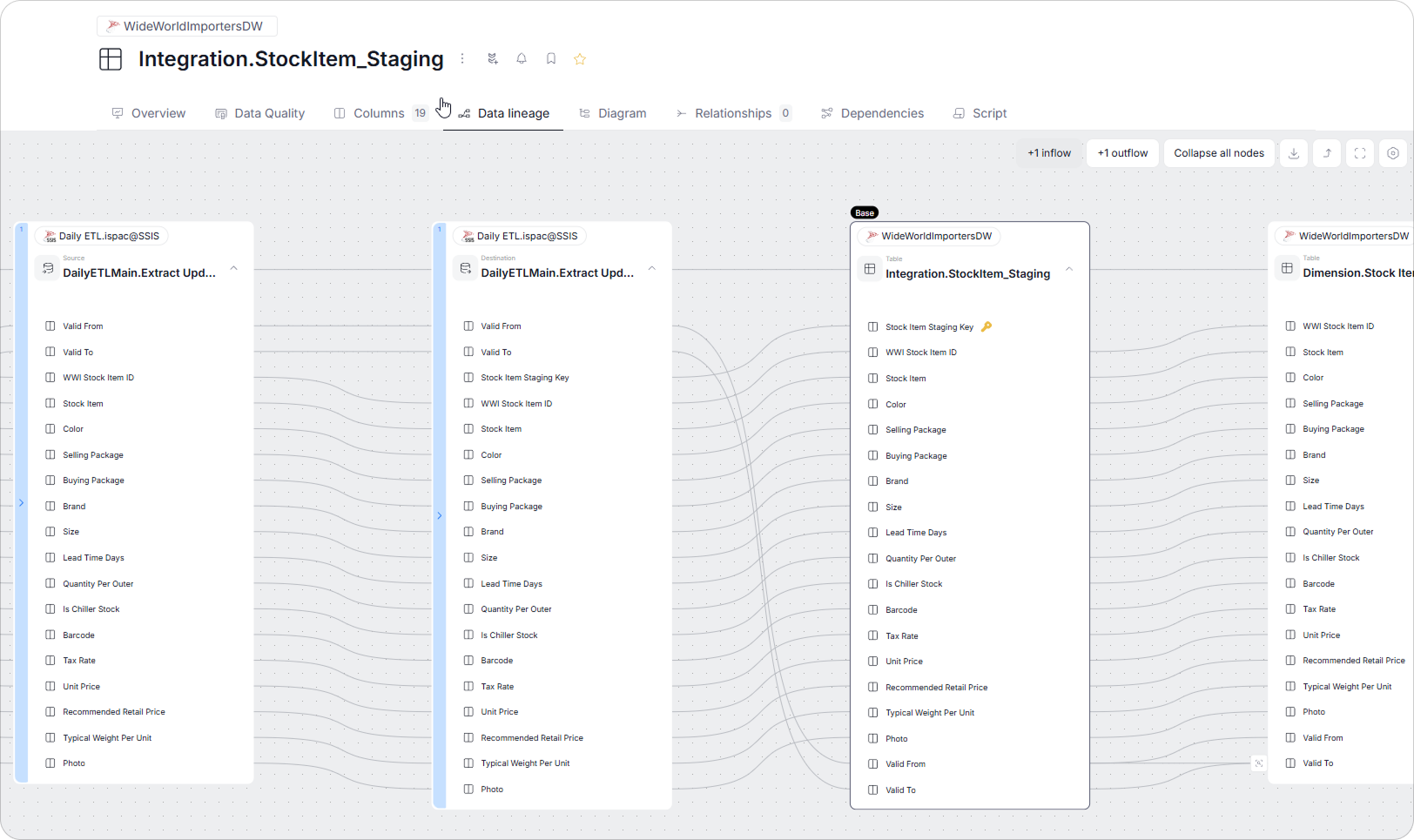Click the primary key icon on Stock Item Staging Key
The width and height of the screenshot is (1414, 840).
pos(986,326)
